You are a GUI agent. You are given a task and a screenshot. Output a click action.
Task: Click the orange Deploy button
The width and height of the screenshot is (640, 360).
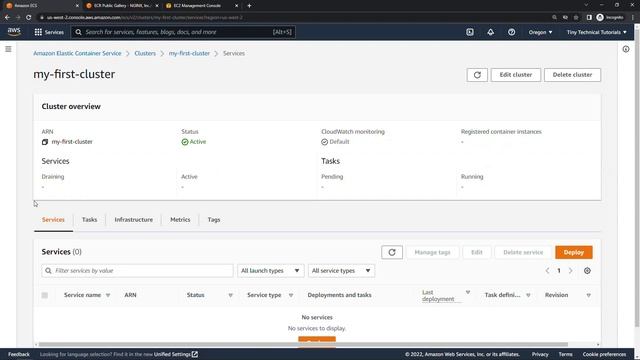pos(573,252)
